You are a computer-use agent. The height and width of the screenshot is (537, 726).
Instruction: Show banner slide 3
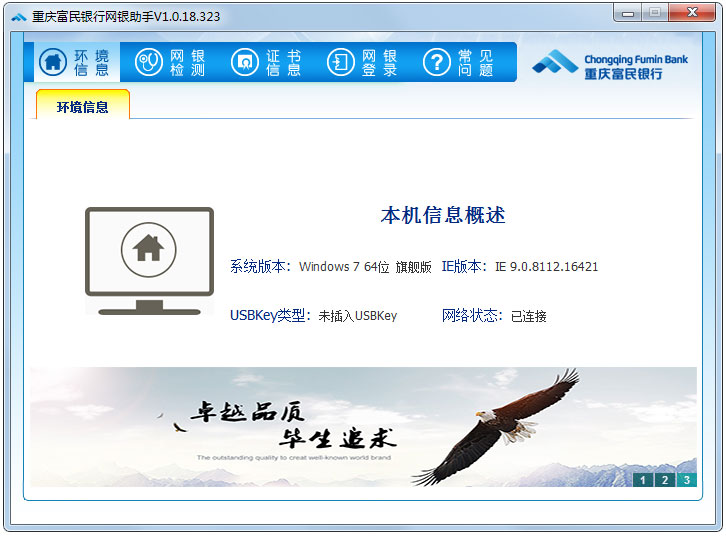[x=687, y=480]
